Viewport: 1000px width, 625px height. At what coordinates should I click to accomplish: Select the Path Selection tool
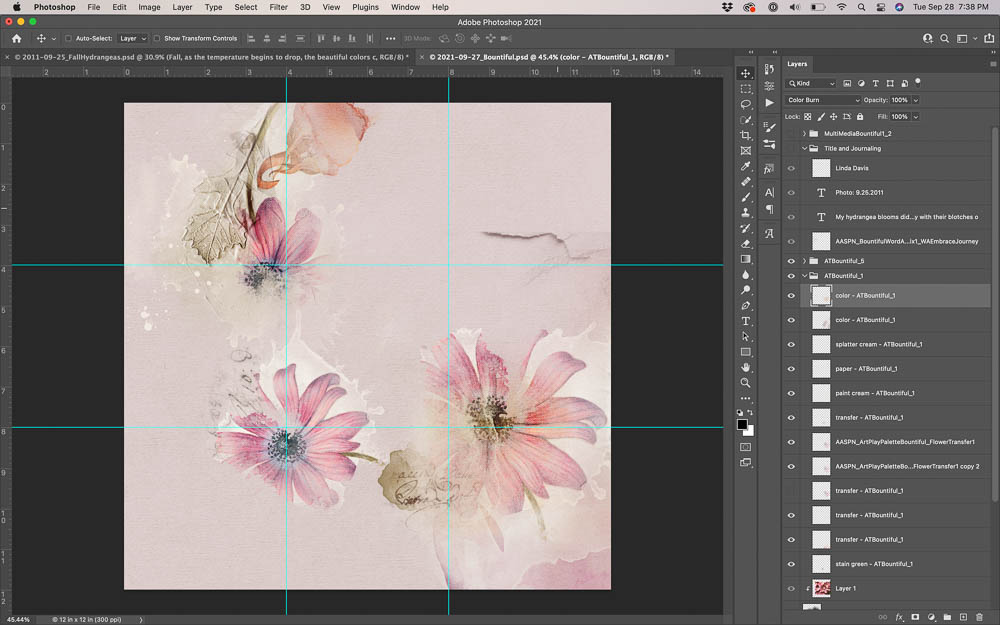click(746, 336)
